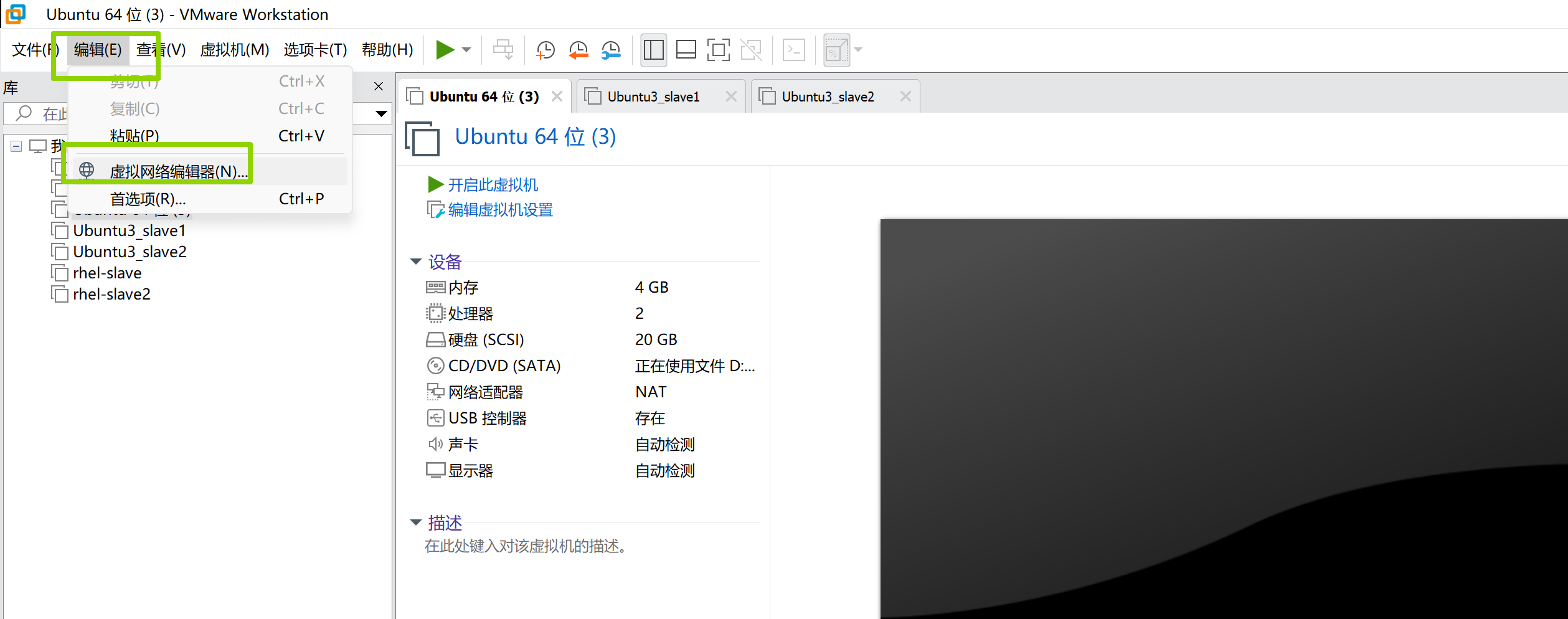Open the 编辑(E) menu
This screenshot has width=1568, height=619.
coord(98,49)
